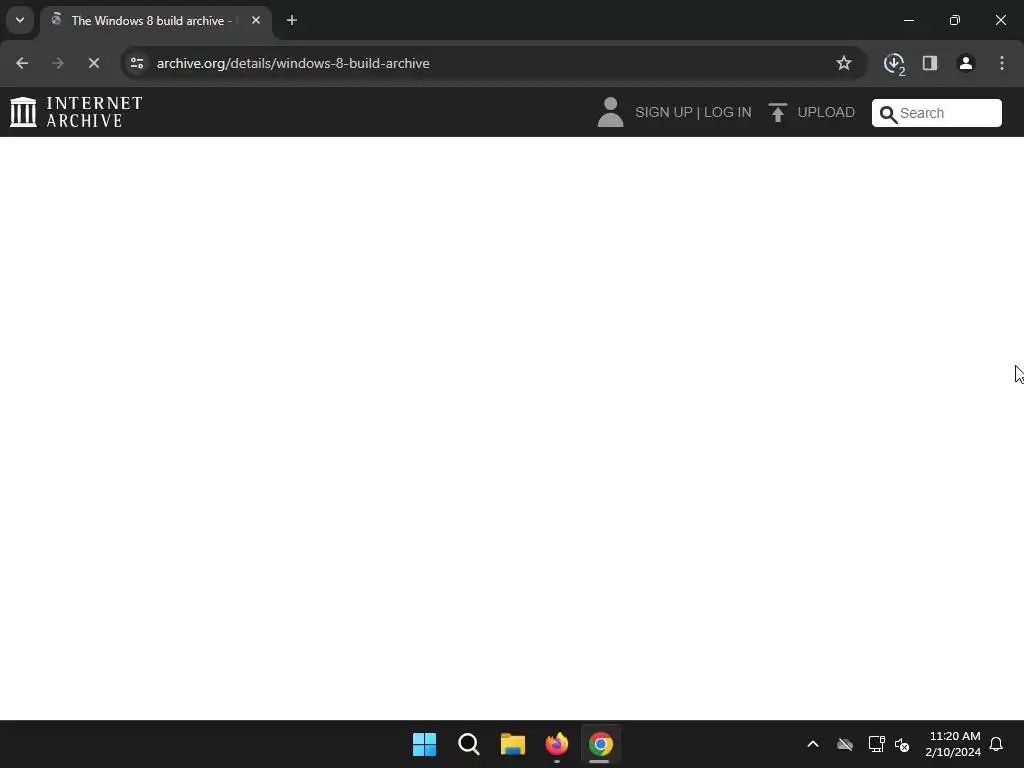Click muted volume tray icon
Screen dimensions: 1024x768
tap(902, 744)
